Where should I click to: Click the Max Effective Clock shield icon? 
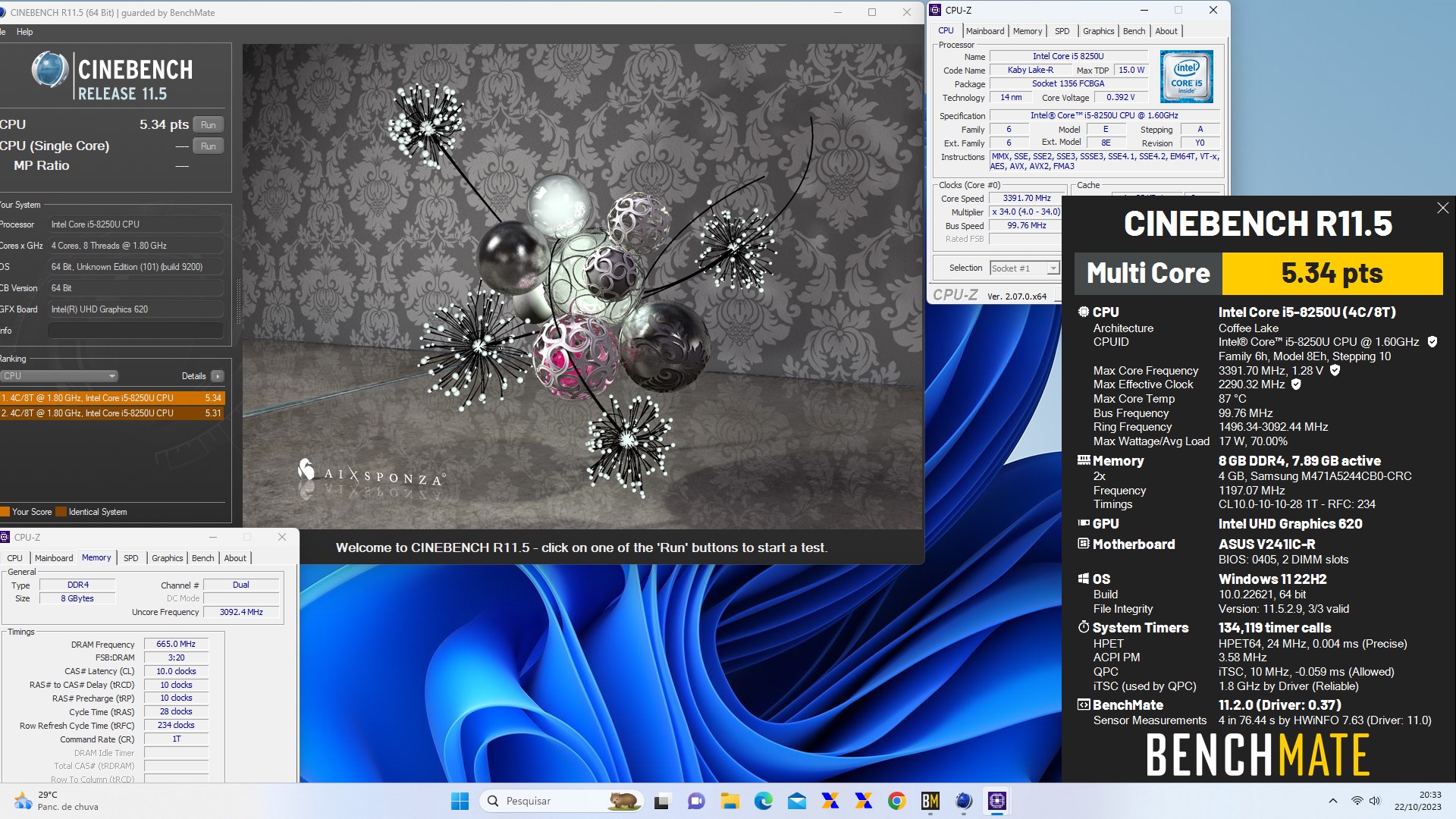(1296, 384)
